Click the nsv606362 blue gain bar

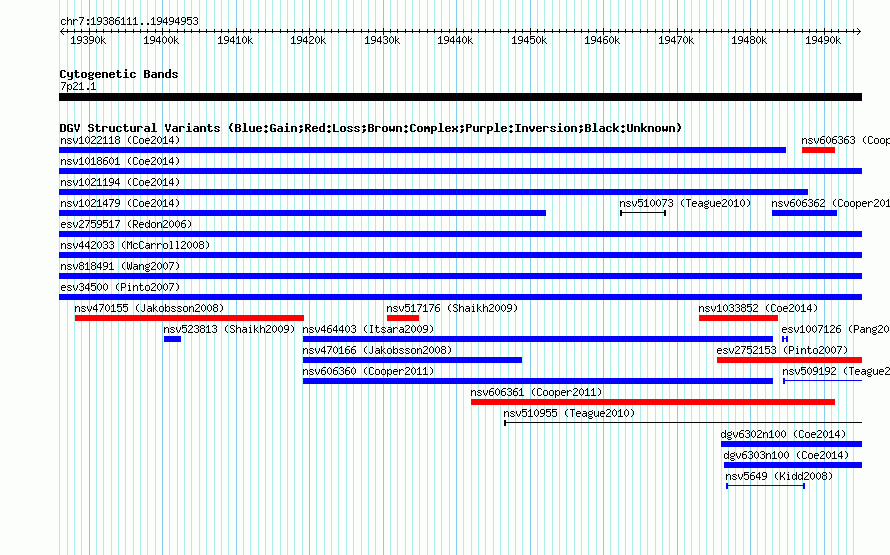[x=804, y=213]
